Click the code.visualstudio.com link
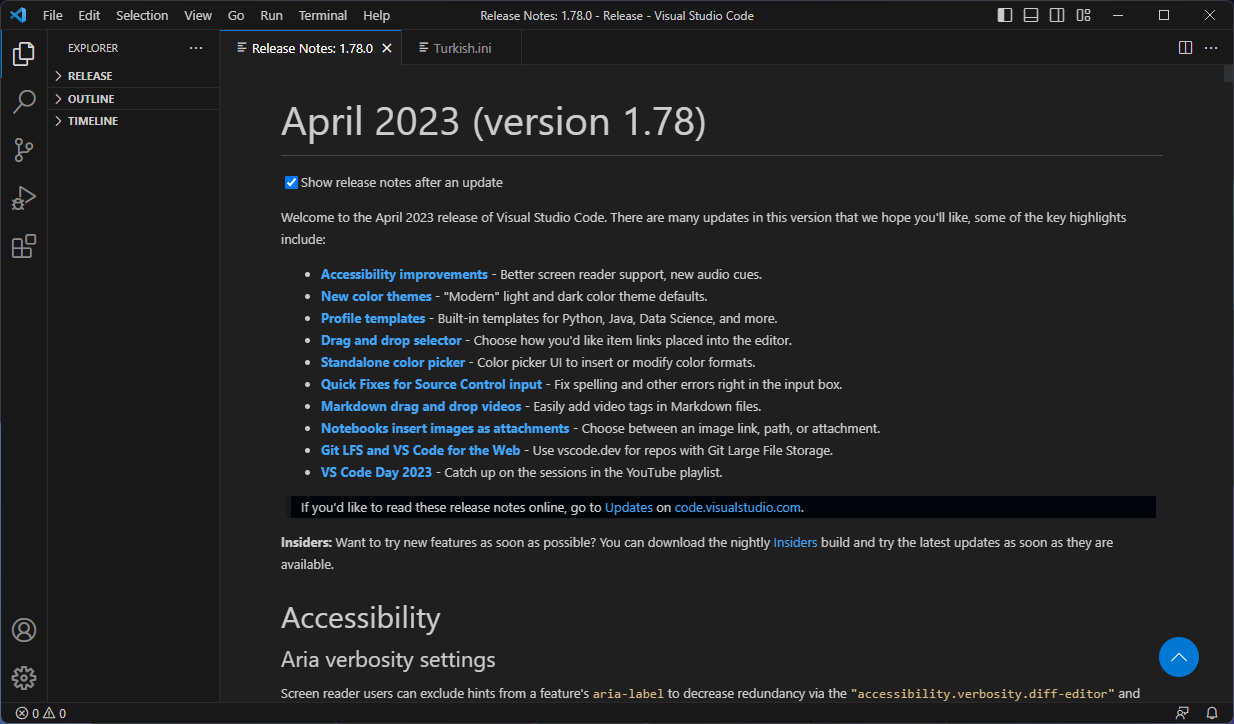This screenshot has height=724, width=1234. click(x=737, y=507)
